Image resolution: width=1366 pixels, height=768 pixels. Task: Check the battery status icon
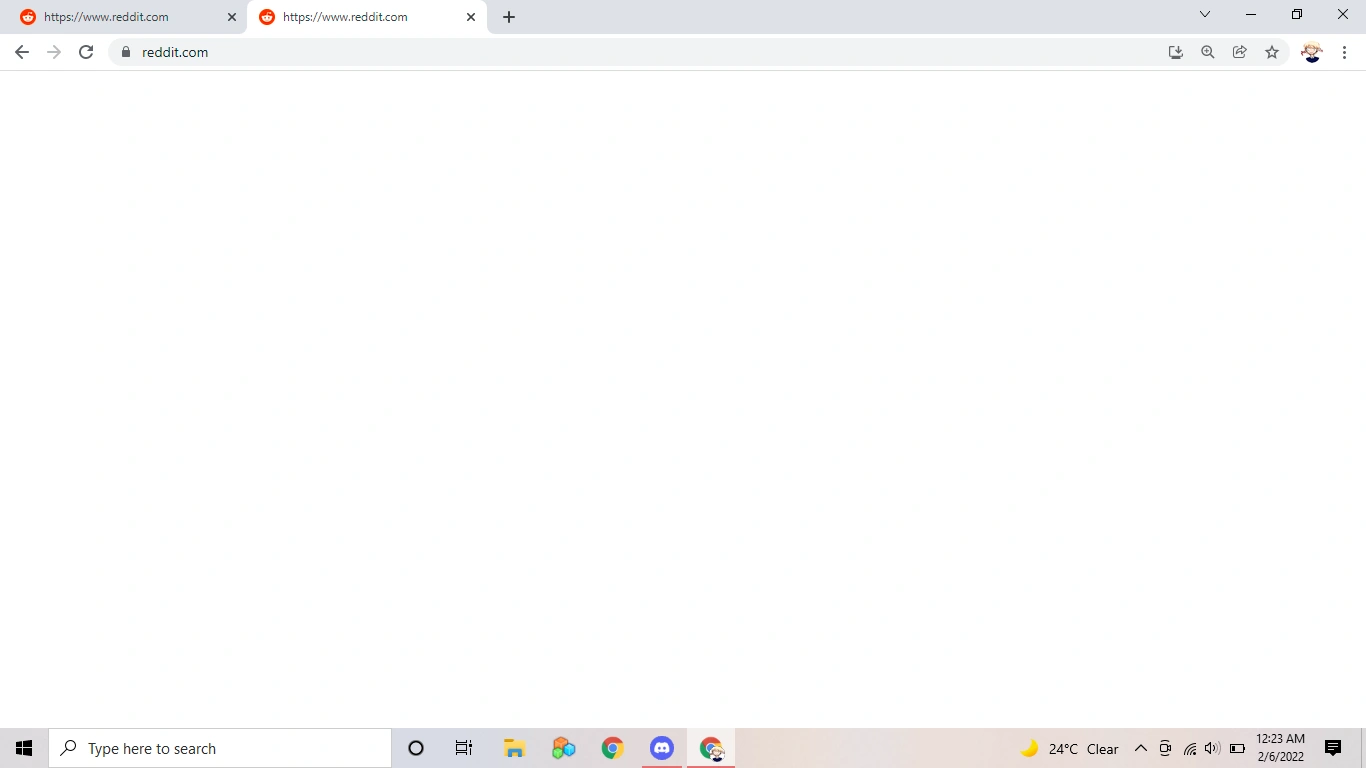tap(1237, 748)
